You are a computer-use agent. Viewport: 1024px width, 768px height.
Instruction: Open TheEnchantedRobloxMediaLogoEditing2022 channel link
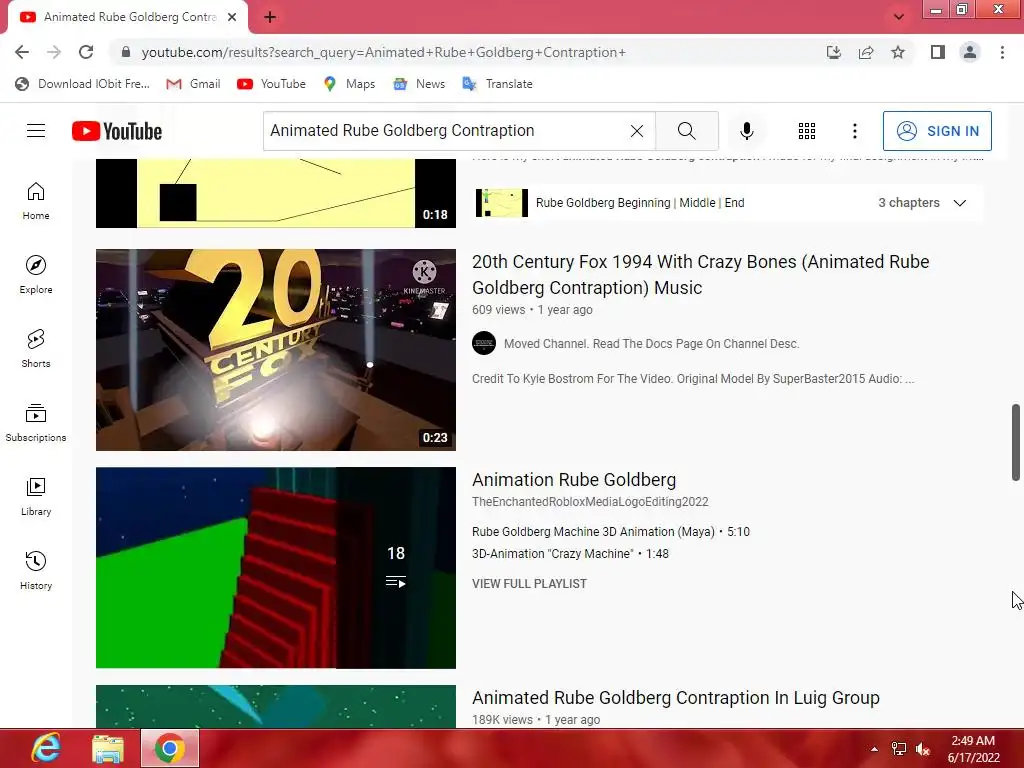[590, 502]
